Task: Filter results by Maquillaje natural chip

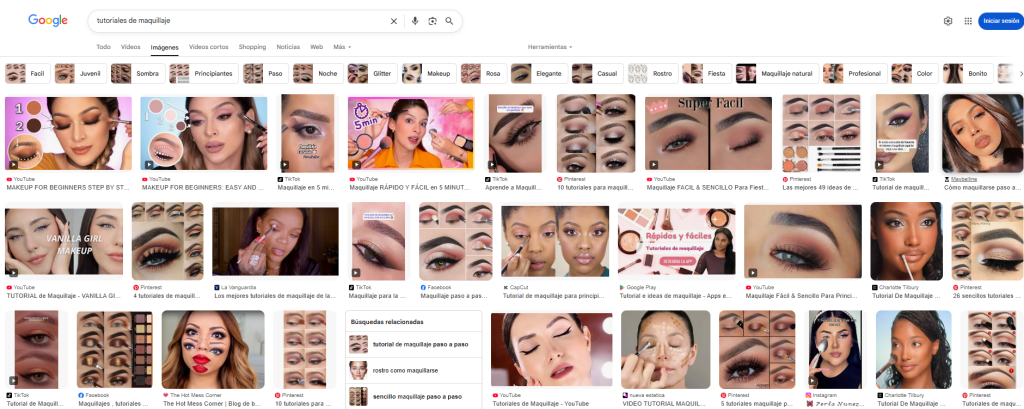Action: click(774, 74)
